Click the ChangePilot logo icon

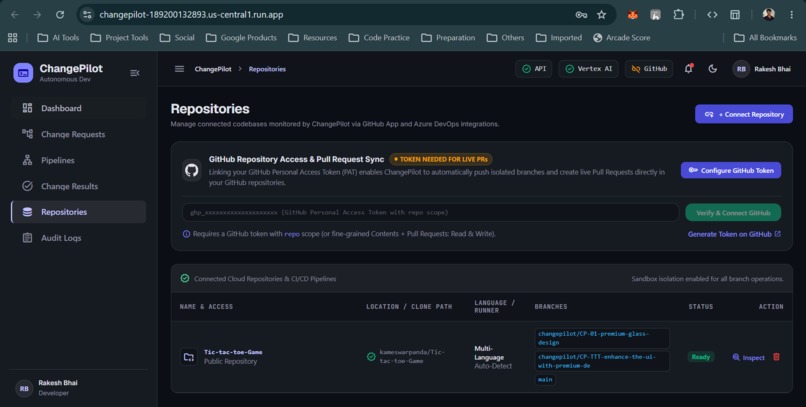pos(23,73)
